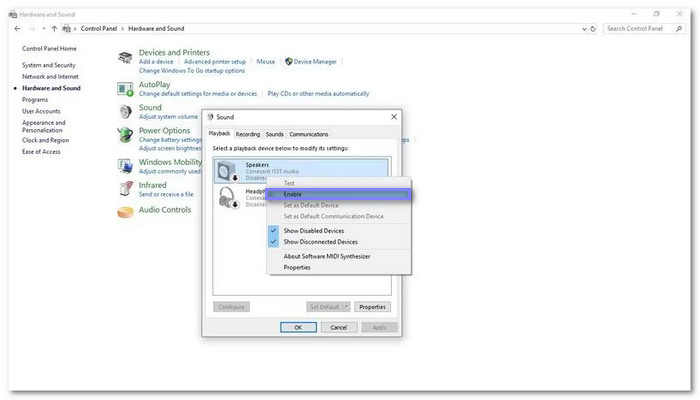This screenshot has width=700, height=400.
Task: Open Clock and Region category
Action: [45, 140]
